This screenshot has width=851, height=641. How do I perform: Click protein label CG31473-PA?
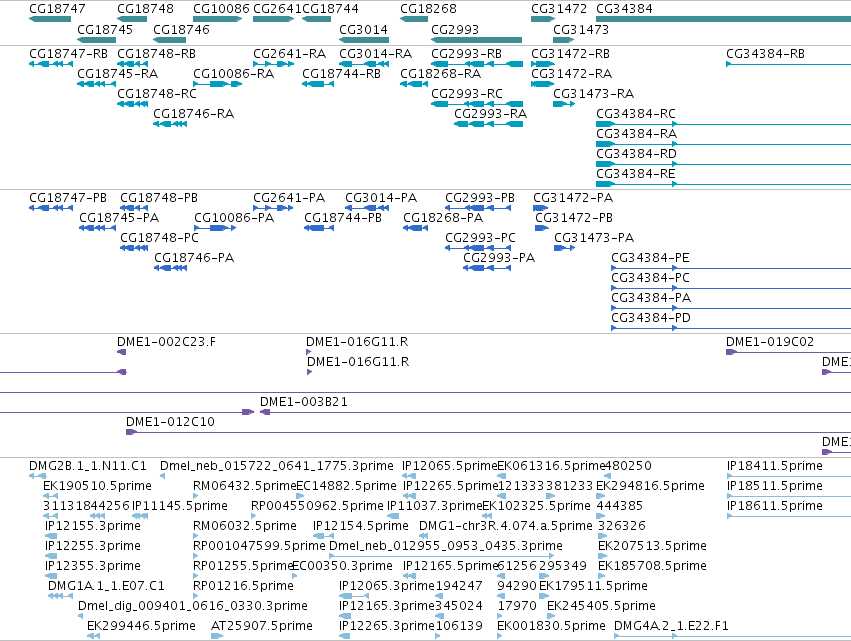pos(594,238)
